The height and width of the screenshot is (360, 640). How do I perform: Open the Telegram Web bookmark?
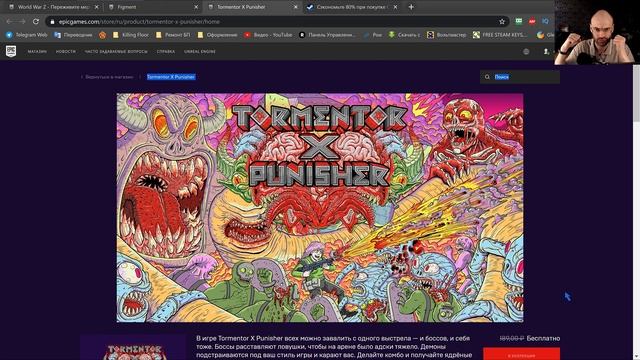pos(27,35)
